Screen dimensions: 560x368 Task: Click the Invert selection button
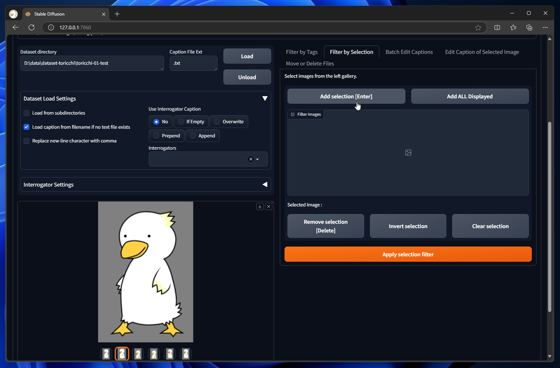click(408, 226)
